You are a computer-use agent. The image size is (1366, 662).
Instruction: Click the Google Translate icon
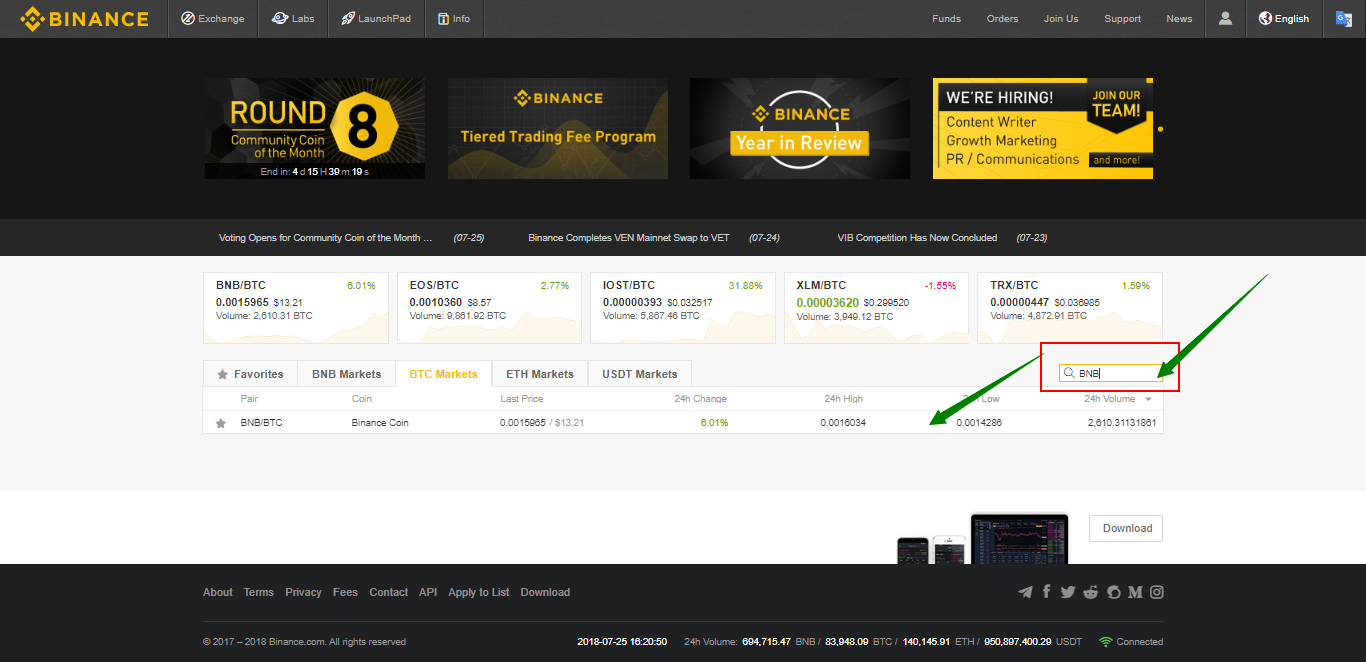(x=1343, y=18)
